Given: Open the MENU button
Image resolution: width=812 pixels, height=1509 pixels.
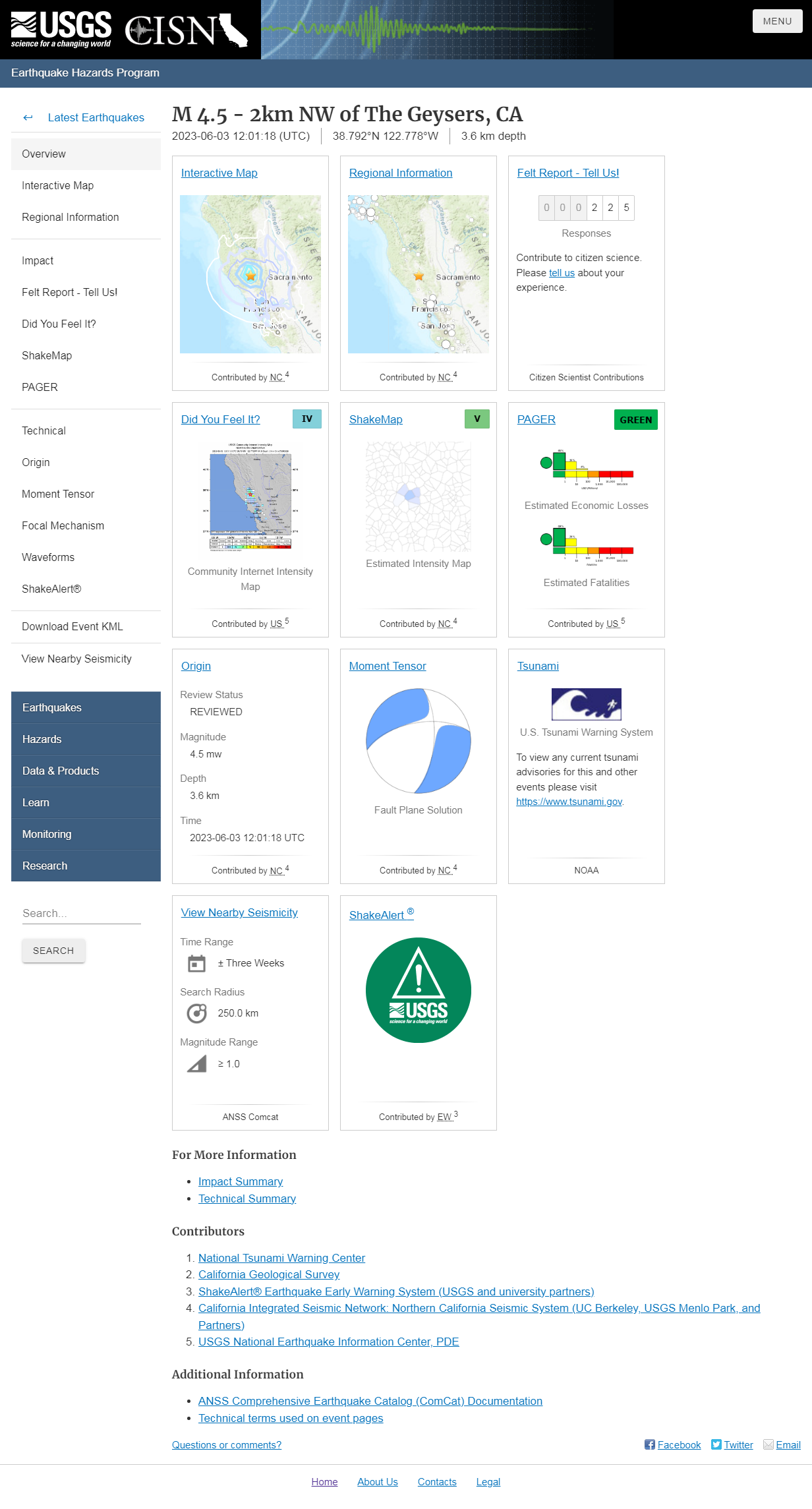Looking at the screenshot, I should 777,21.
